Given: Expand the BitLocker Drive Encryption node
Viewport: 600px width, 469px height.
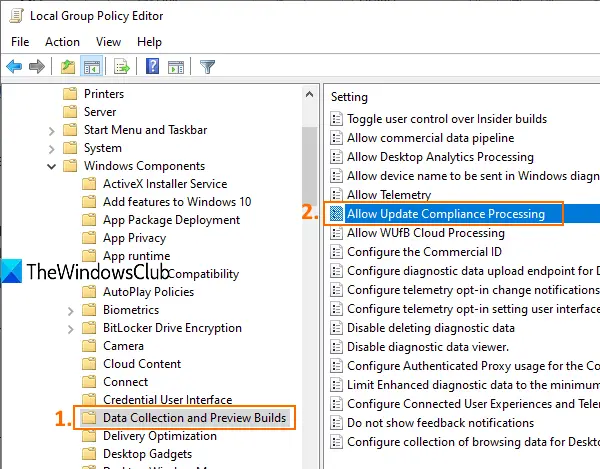Looking at the screenshot, I should [70, 329].
